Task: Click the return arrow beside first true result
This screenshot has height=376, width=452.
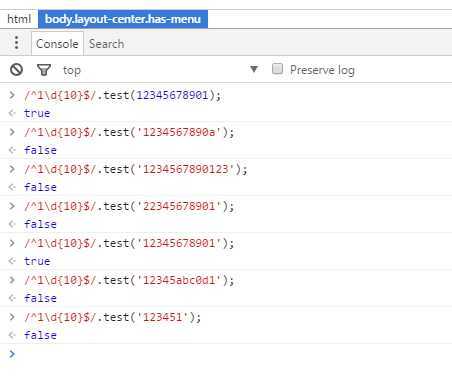Action: [12, 113]
